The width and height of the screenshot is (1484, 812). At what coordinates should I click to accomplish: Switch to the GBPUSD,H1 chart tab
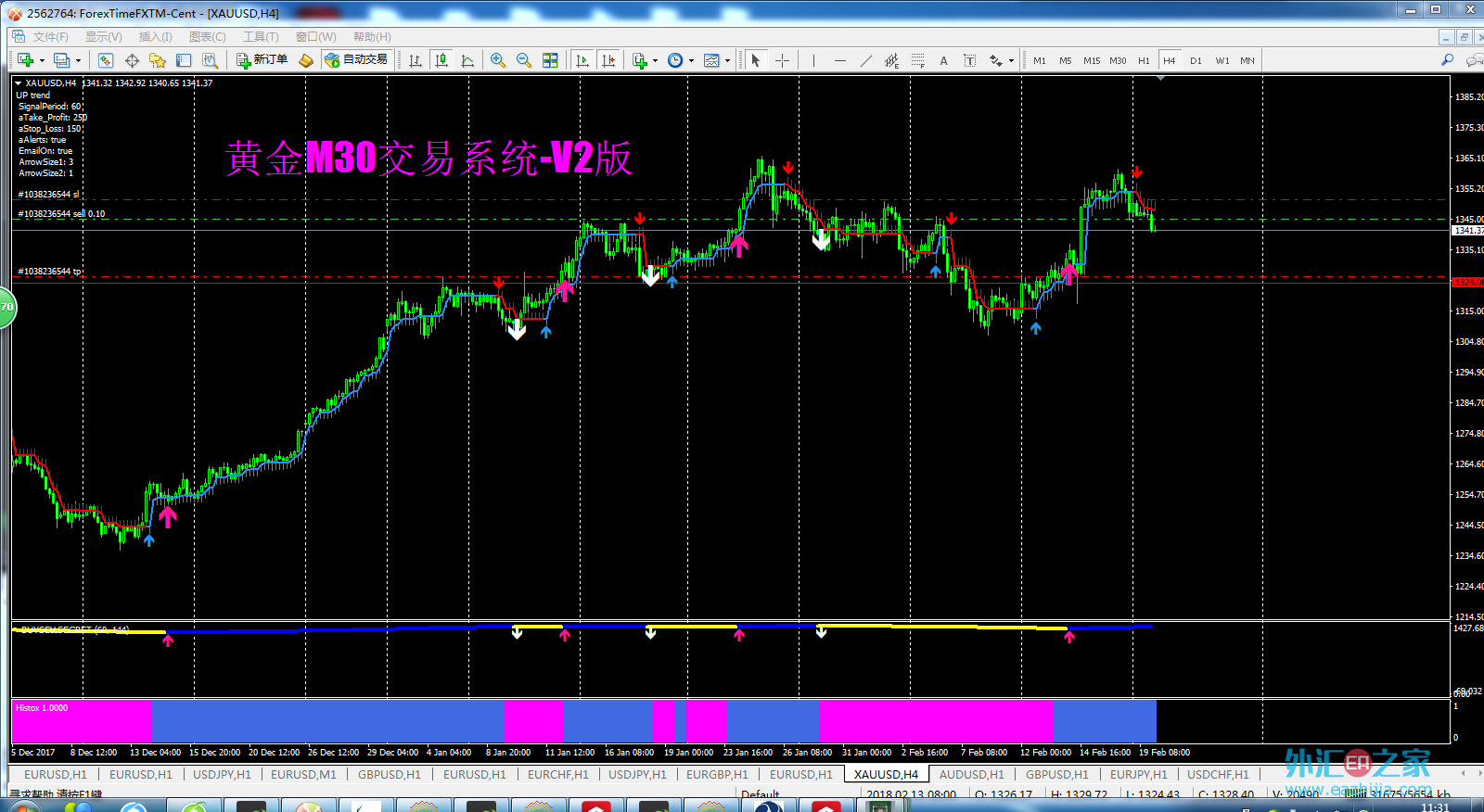[x=389, y=774]
